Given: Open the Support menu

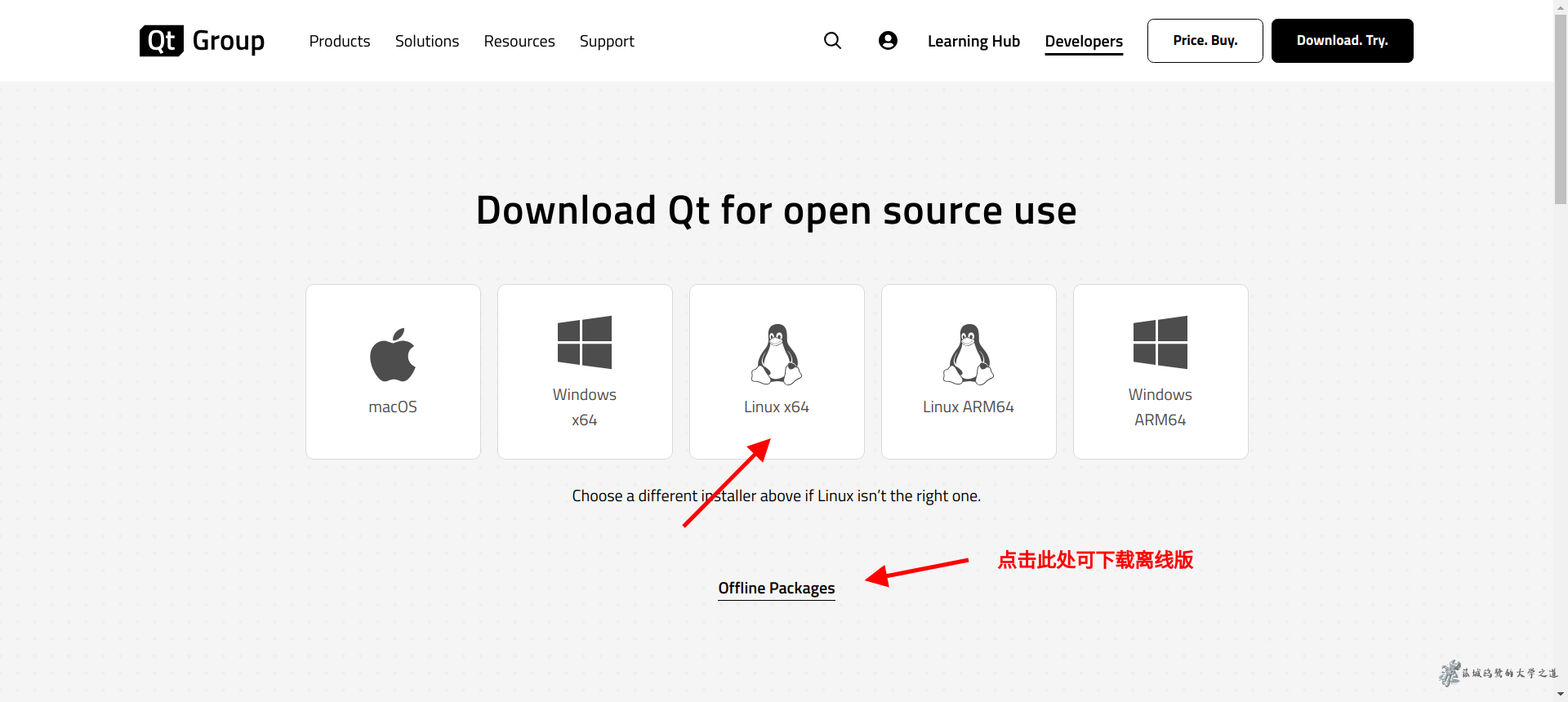Looking at the screenshot, I should 607,41.
